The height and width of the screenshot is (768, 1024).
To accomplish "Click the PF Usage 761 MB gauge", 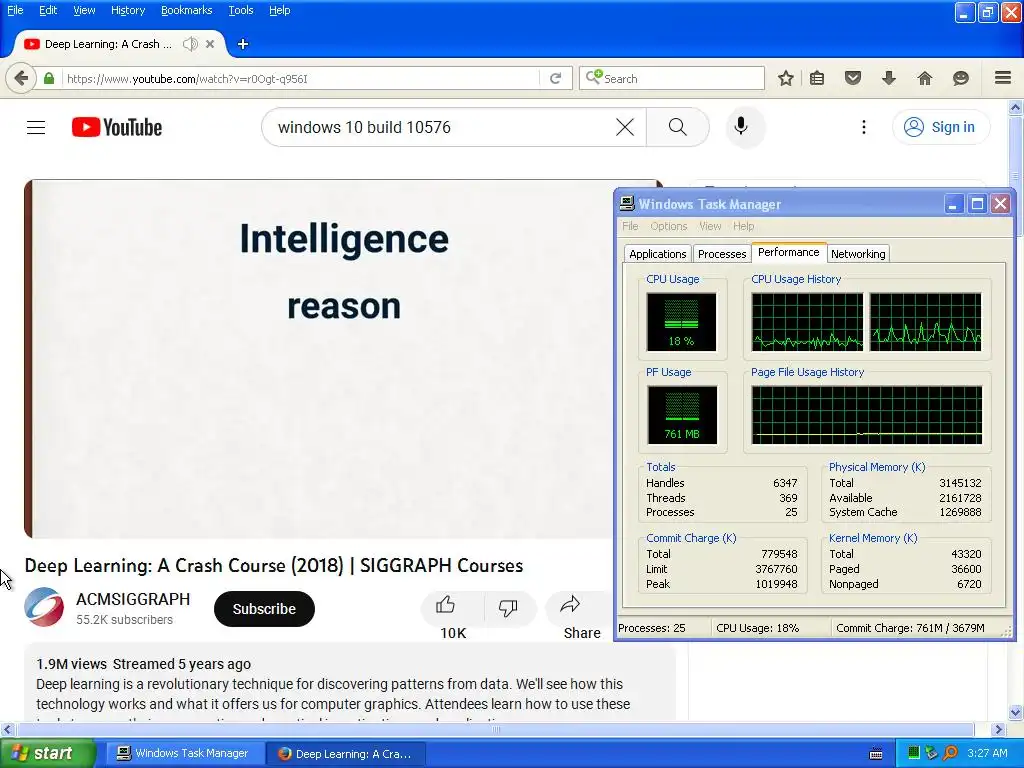I will [682, 415].
